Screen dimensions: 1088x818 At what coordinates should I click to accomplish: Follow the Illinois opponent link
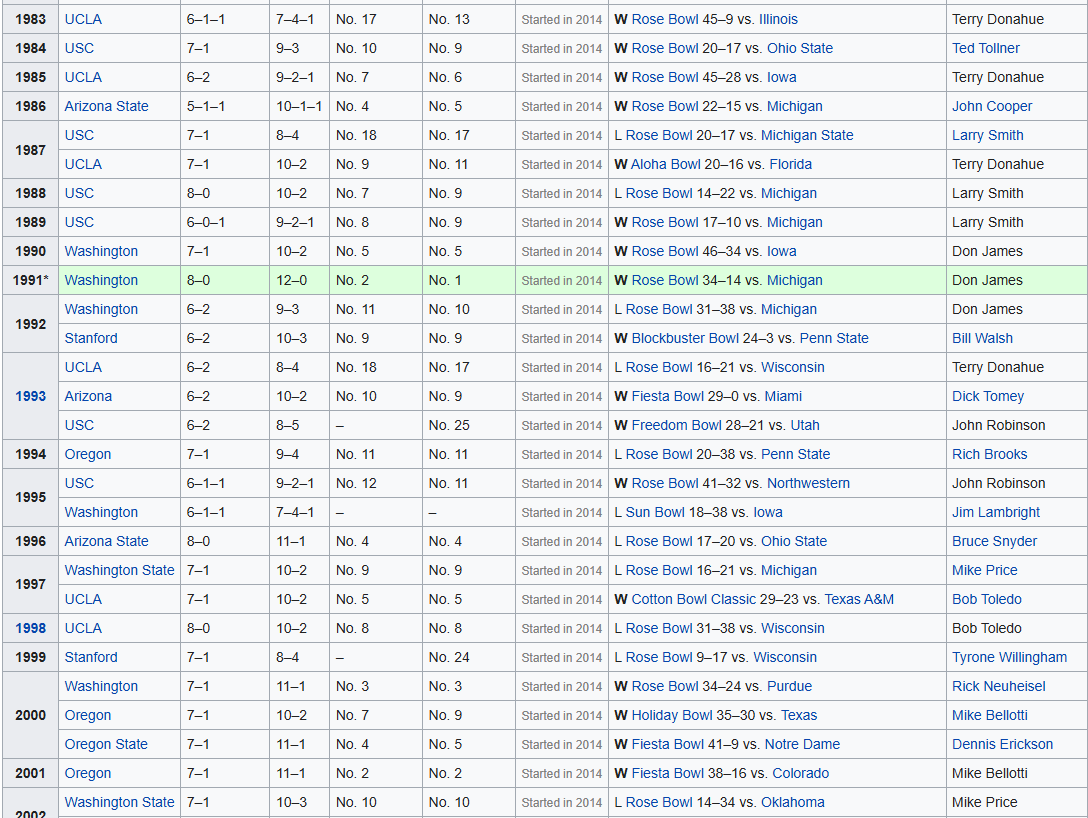point(778,19)
